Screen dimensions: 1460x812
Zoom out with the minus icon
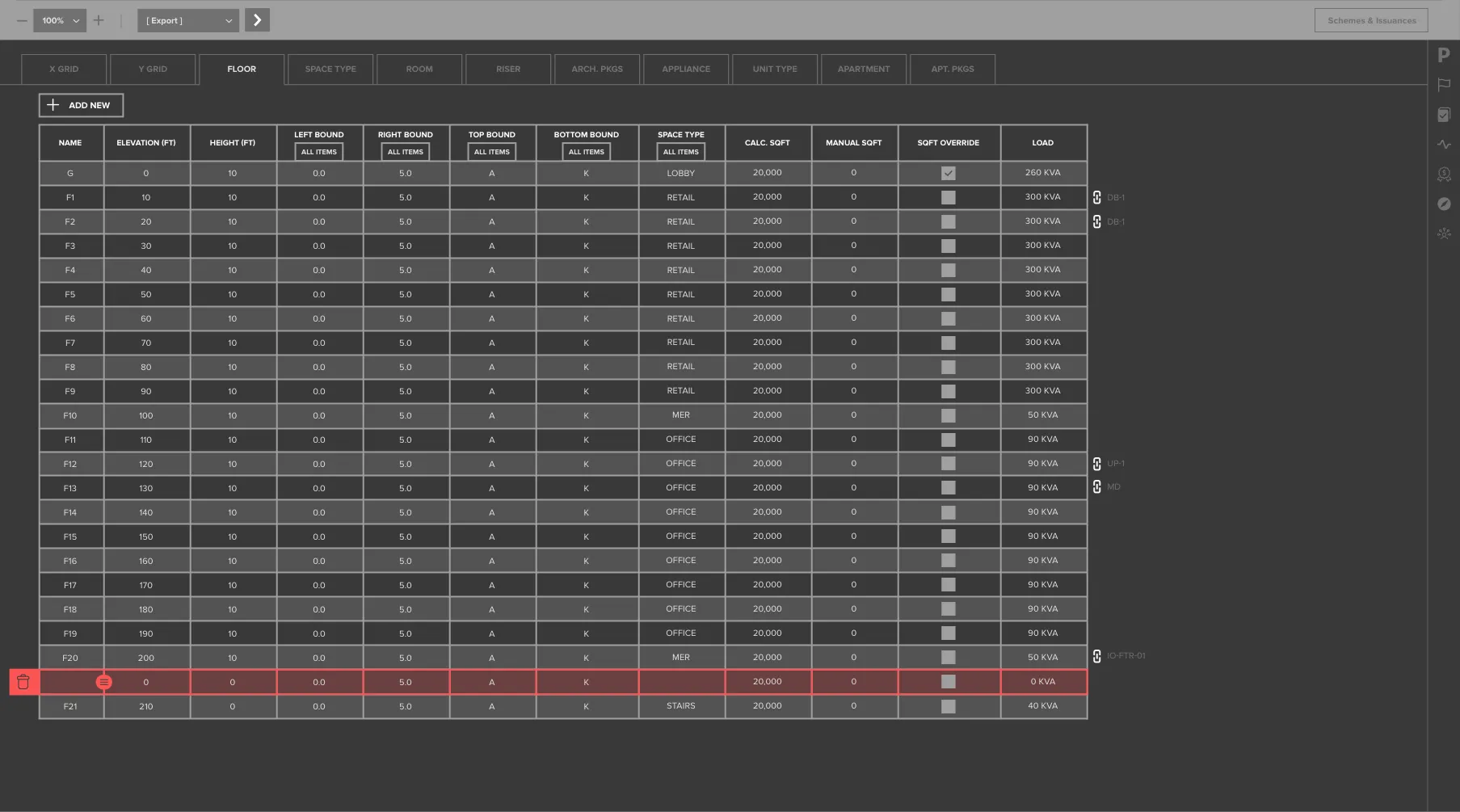(22, 20)
